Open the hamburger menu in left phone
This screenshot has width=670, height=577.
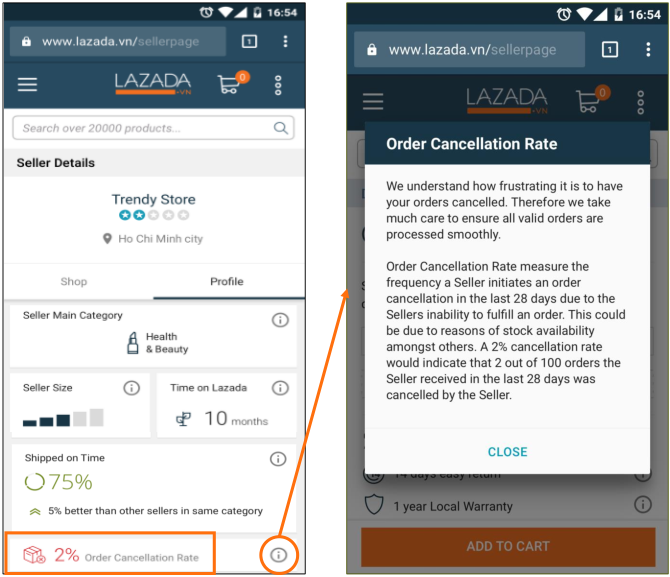coord(27,84)
